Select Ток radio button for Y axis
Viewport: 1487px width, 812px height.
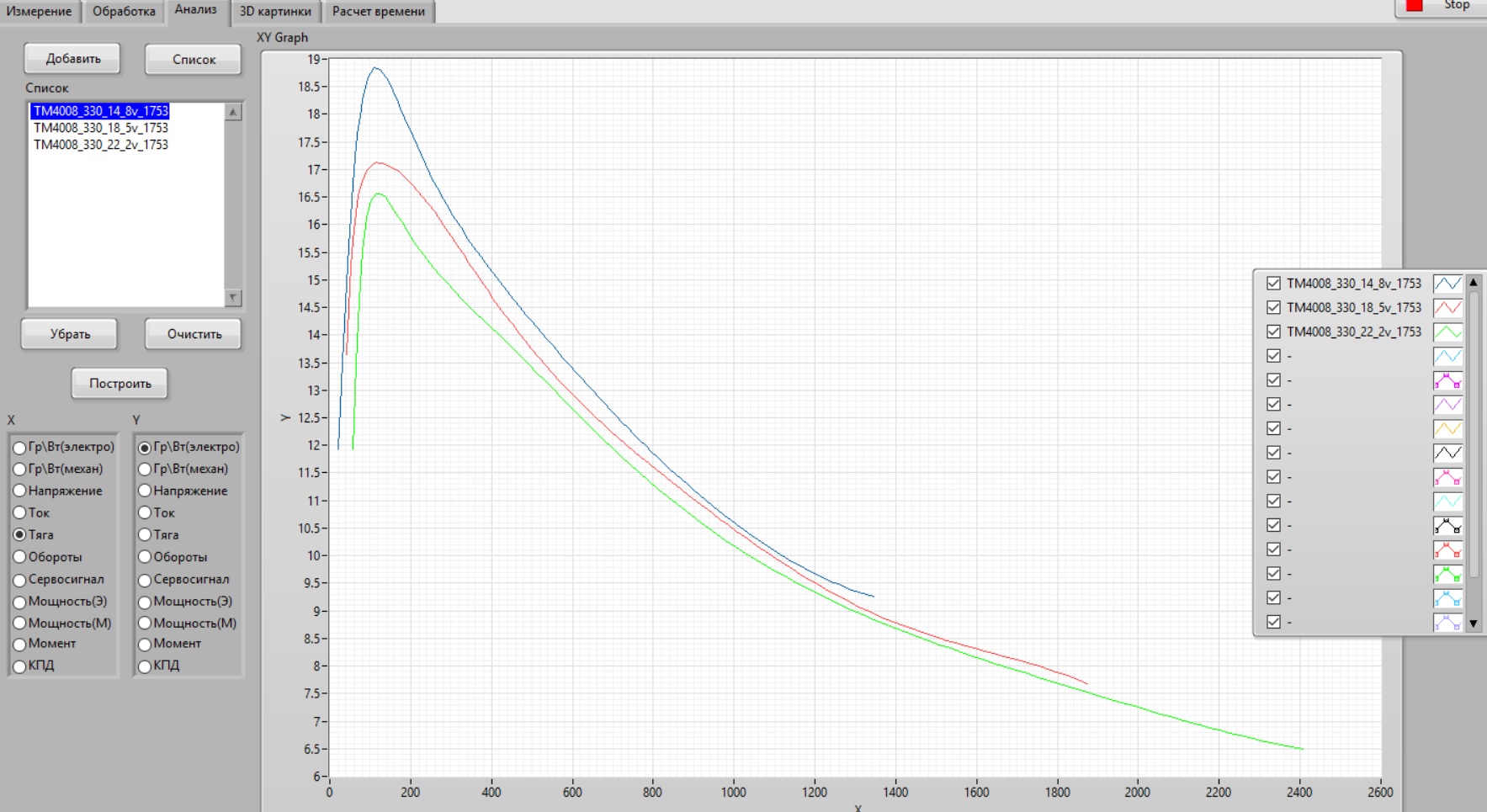pyautogui.click(x=145, y=512)
